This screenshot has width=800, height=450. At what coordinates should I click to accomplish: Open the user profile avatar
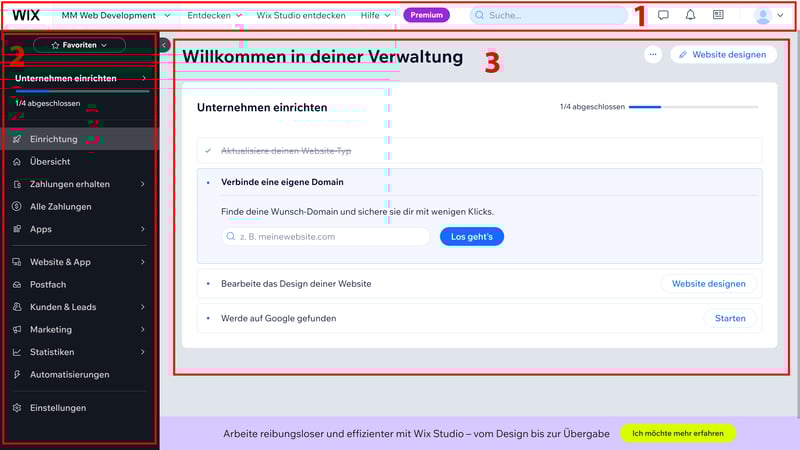click(x=763, y=16)
